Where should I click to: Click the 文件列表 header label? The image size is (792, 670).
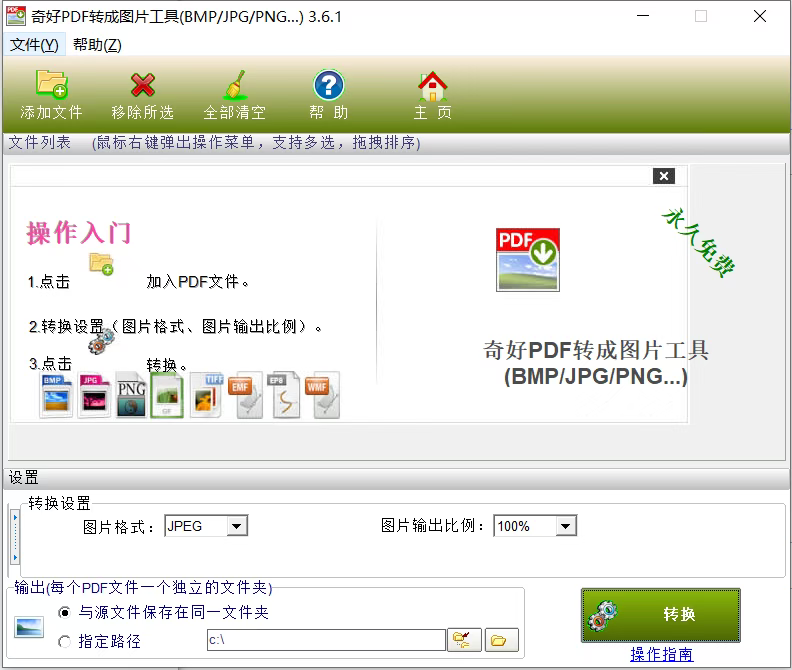[x=39, y=142]
